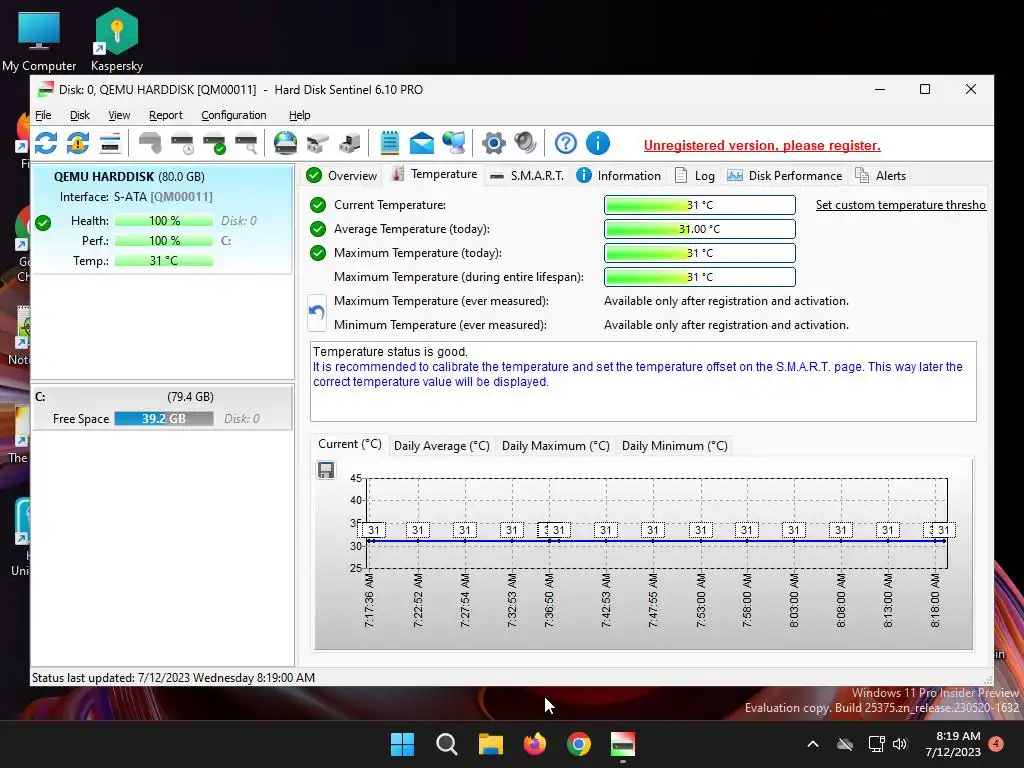
Task: Click the Health 100 % bar
Action: 164,221
